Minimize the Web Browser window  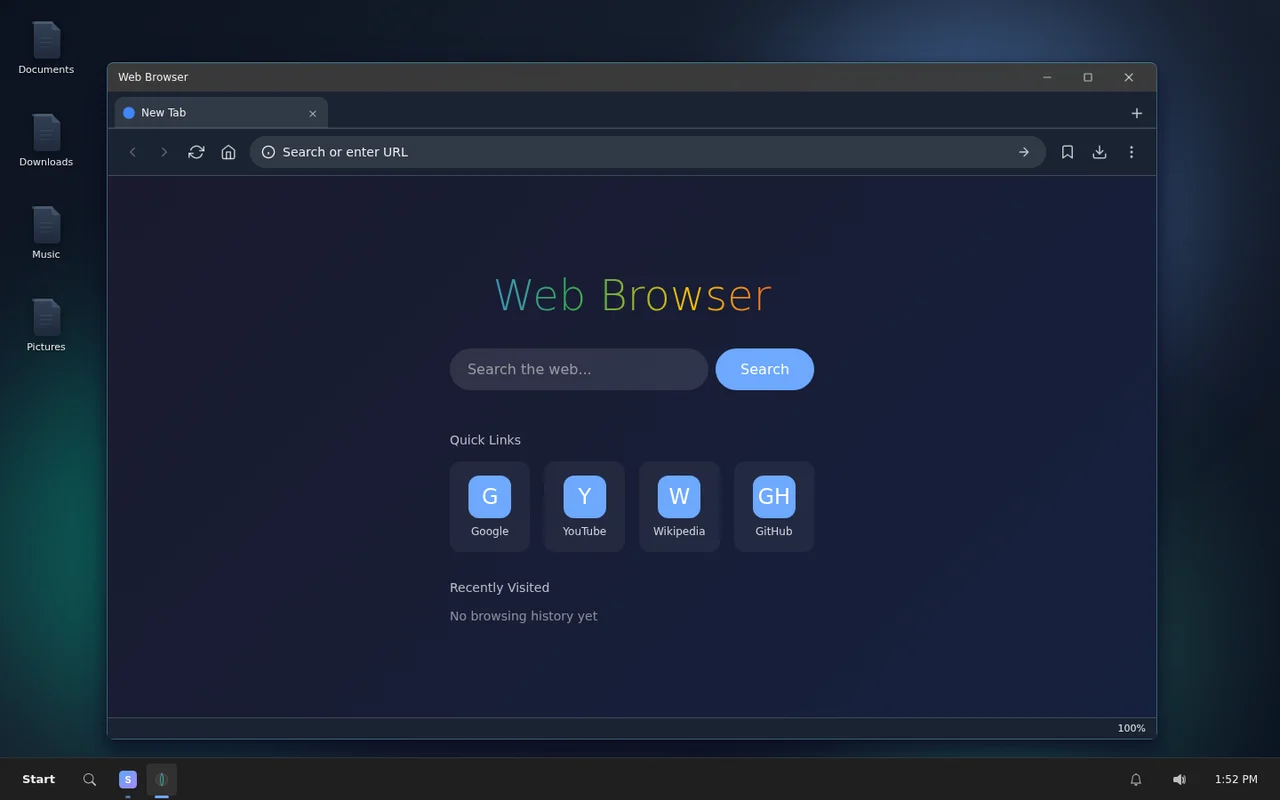[x=1047, y=77]
